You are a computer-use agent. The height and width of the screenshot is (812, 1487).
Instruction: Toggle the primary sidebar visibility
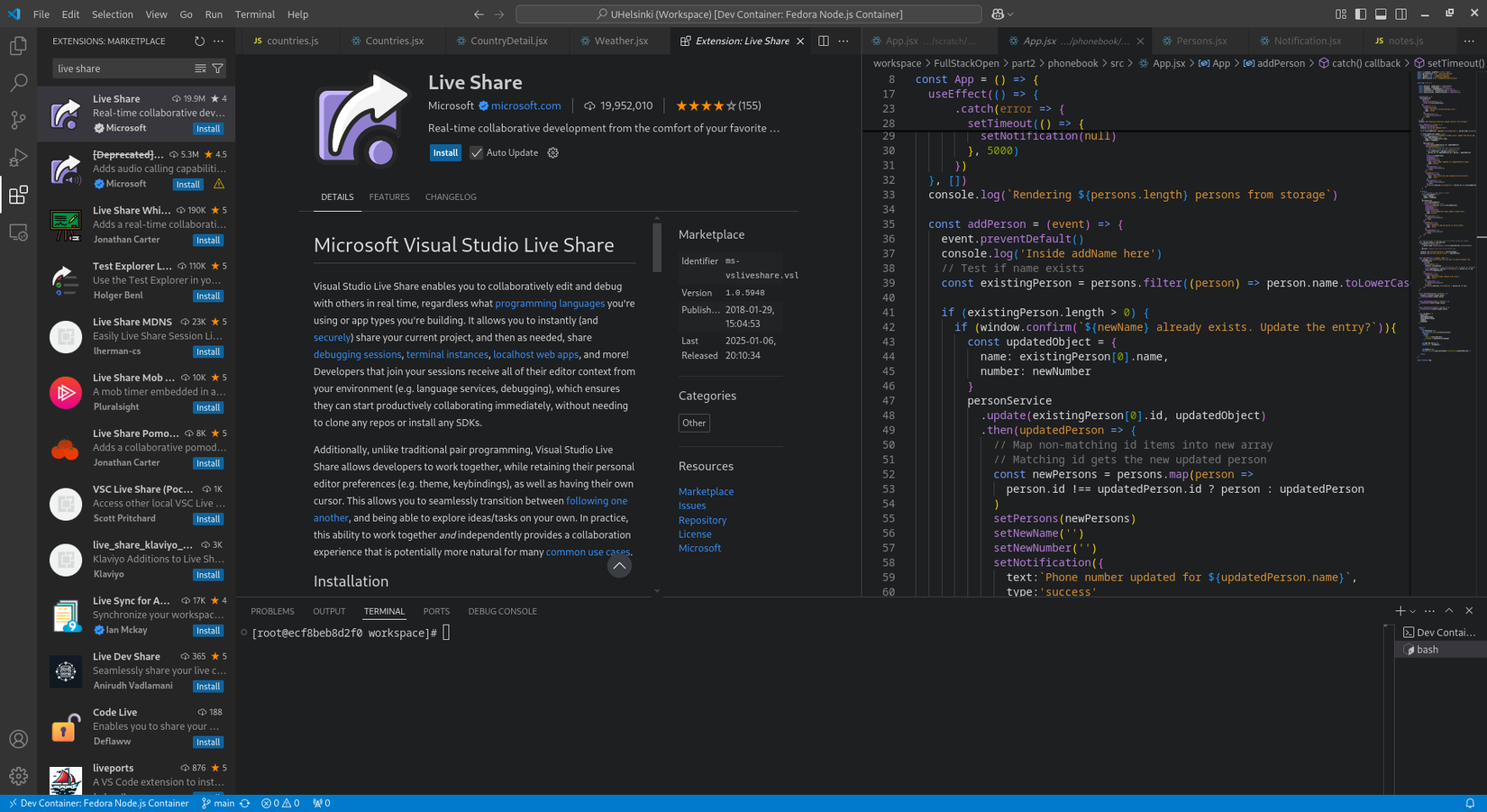[1360, 14]
